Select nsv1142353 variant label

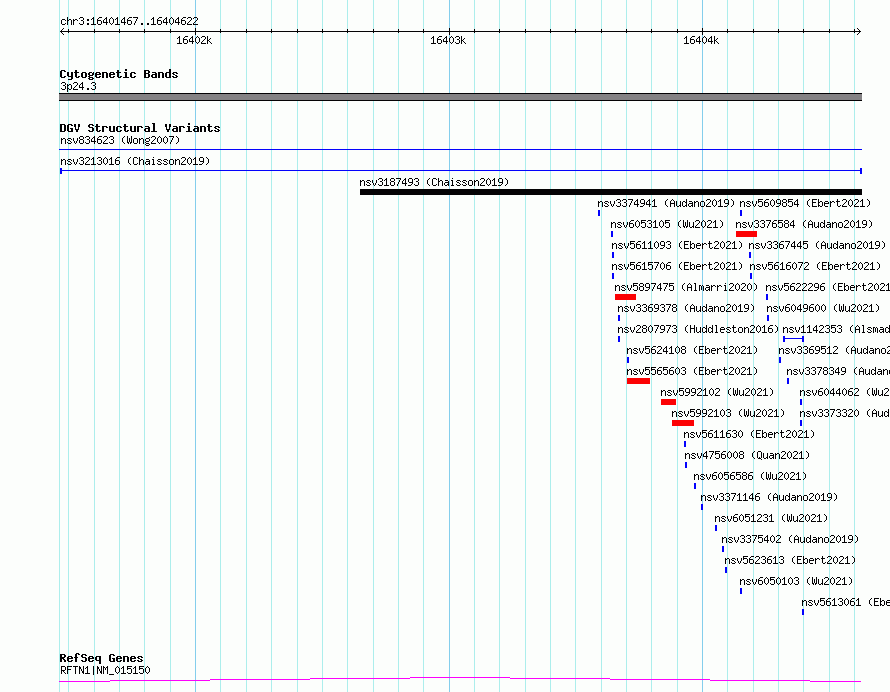[836, 329]
